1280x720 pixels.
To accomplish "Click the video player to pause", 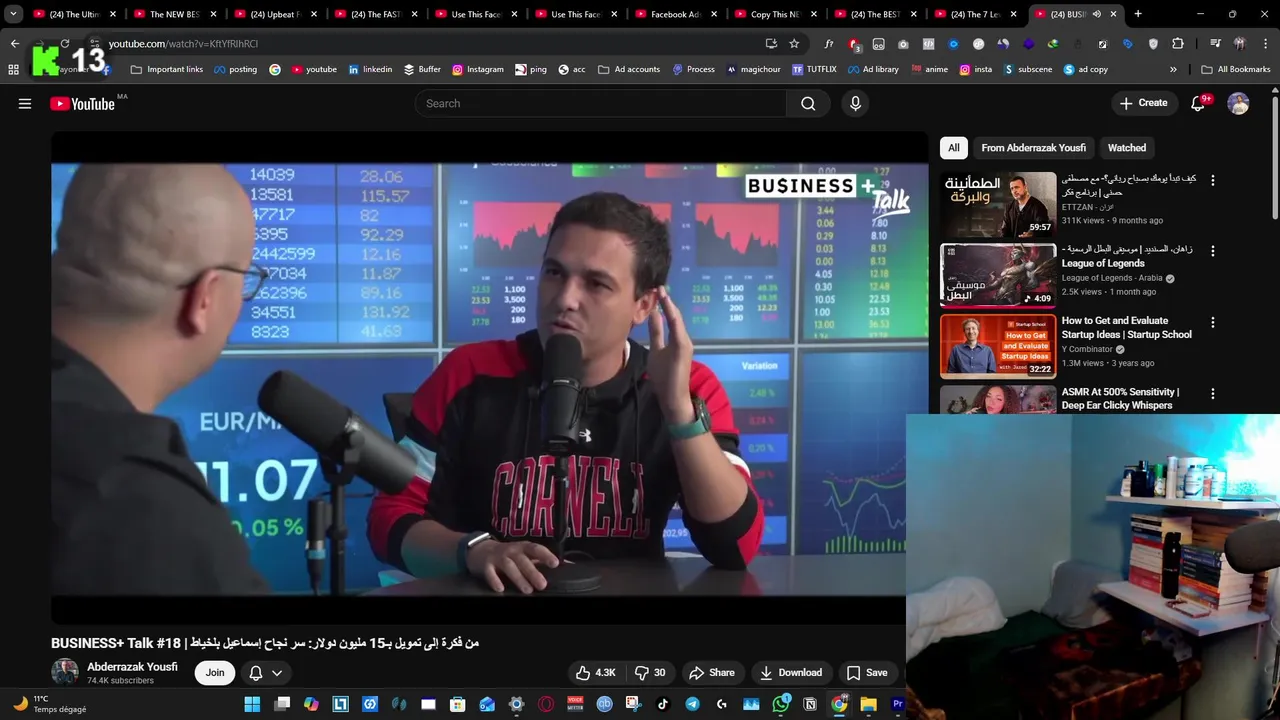I will click(x=489, y=378).
